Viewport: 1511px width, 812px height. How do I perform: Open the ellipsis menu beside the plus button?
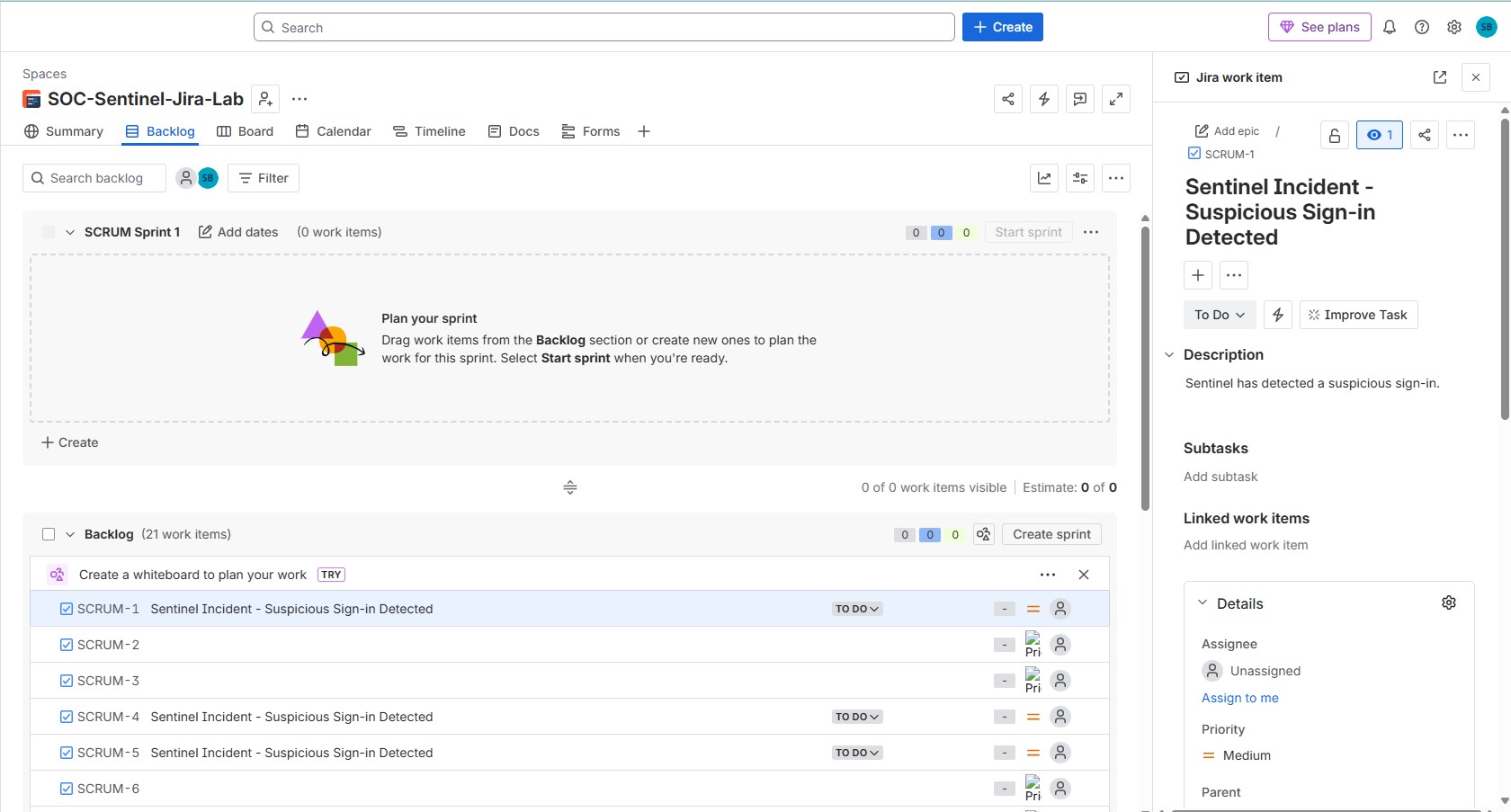point(1234,275)
